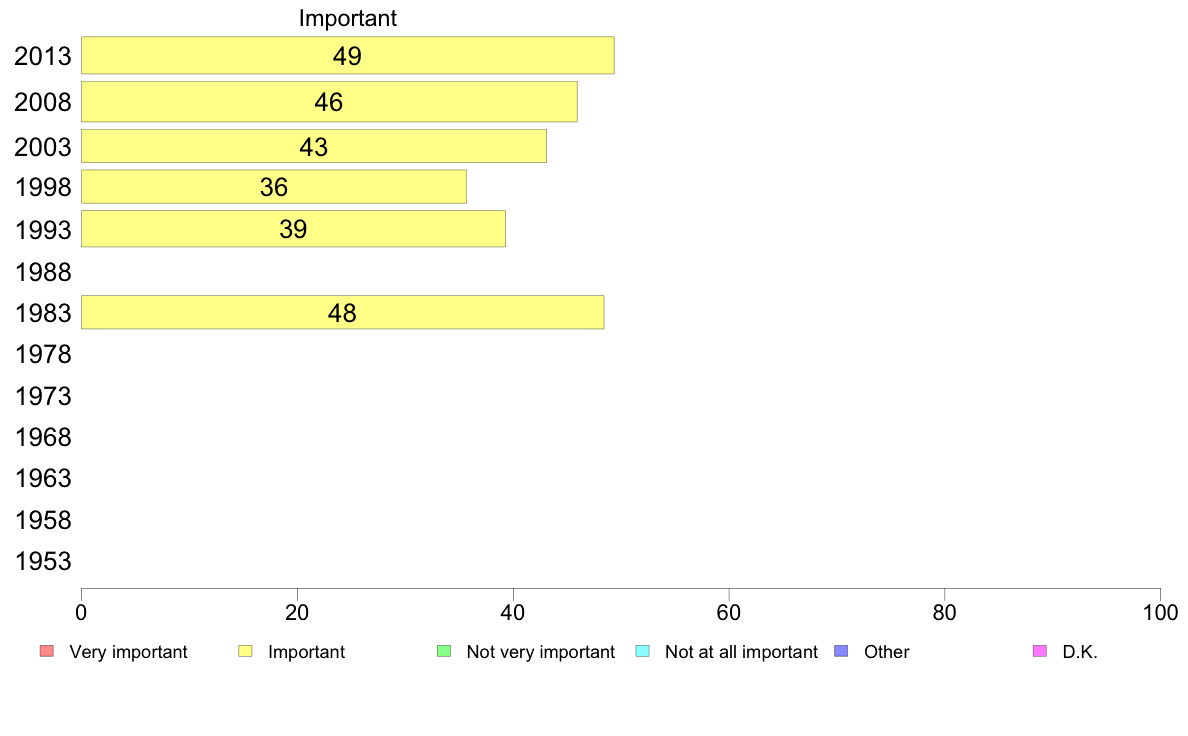The image size is (1188, 736).
Task: Select the 1998 bar showing 36
Action: pyautogui.click(x=274, y=187)
